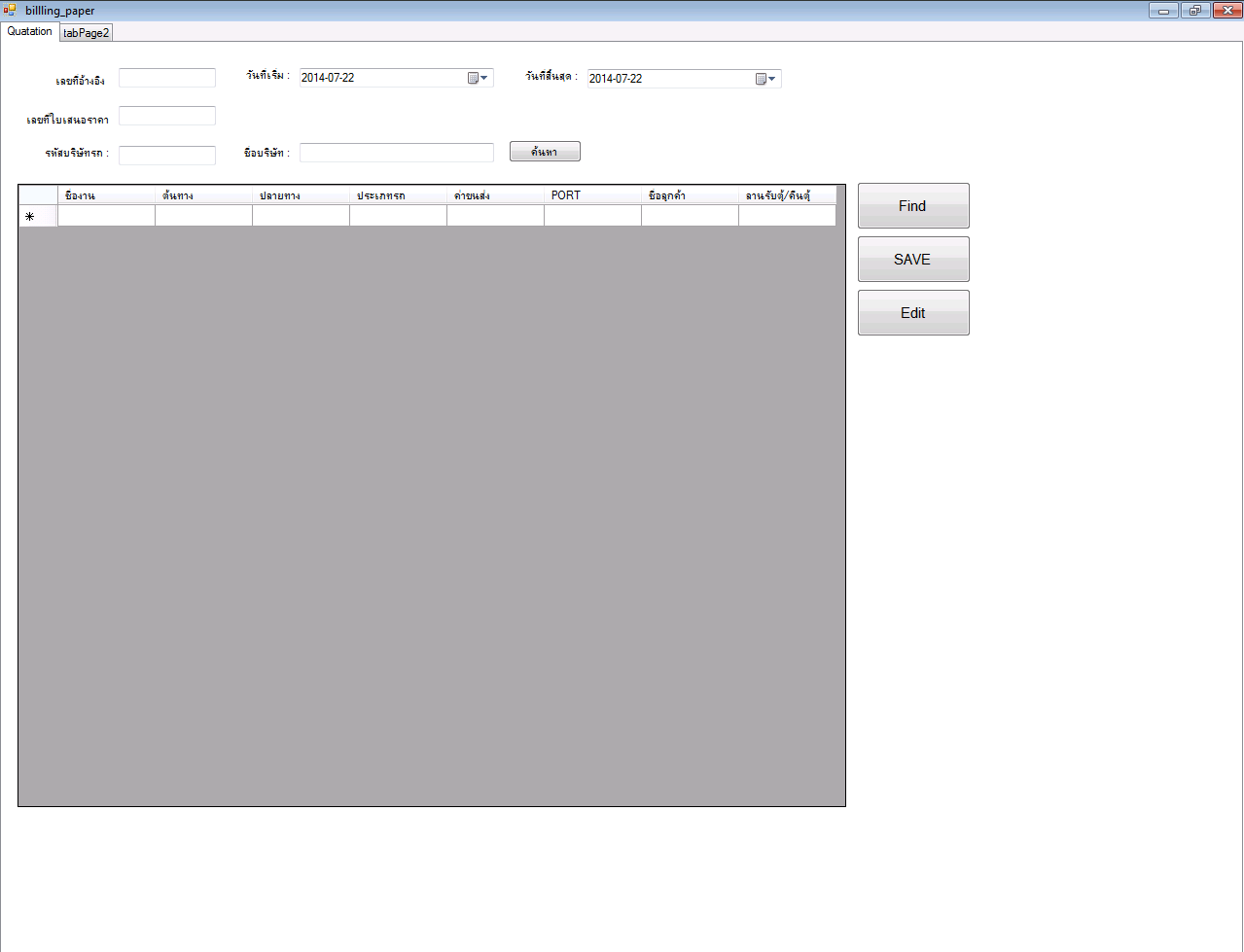Select the วันที่เริ่ม date value 2014-07-22
The image size is (1244, 952).
tap(328, 78)
